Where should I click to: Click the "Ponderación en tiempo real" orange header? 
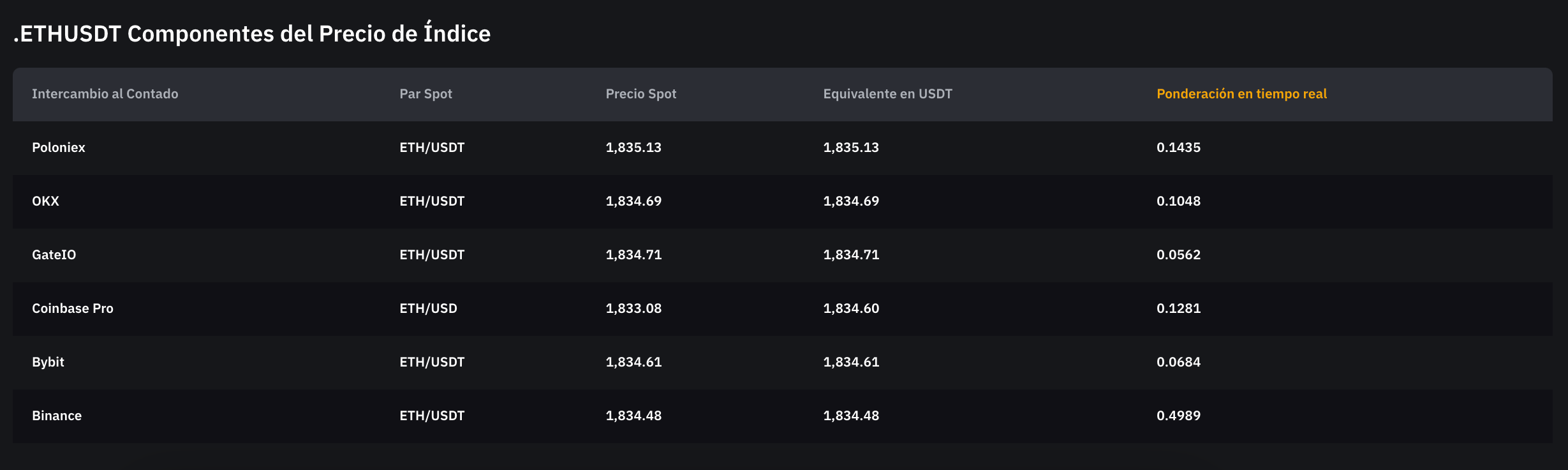[x=1241, y=94]
